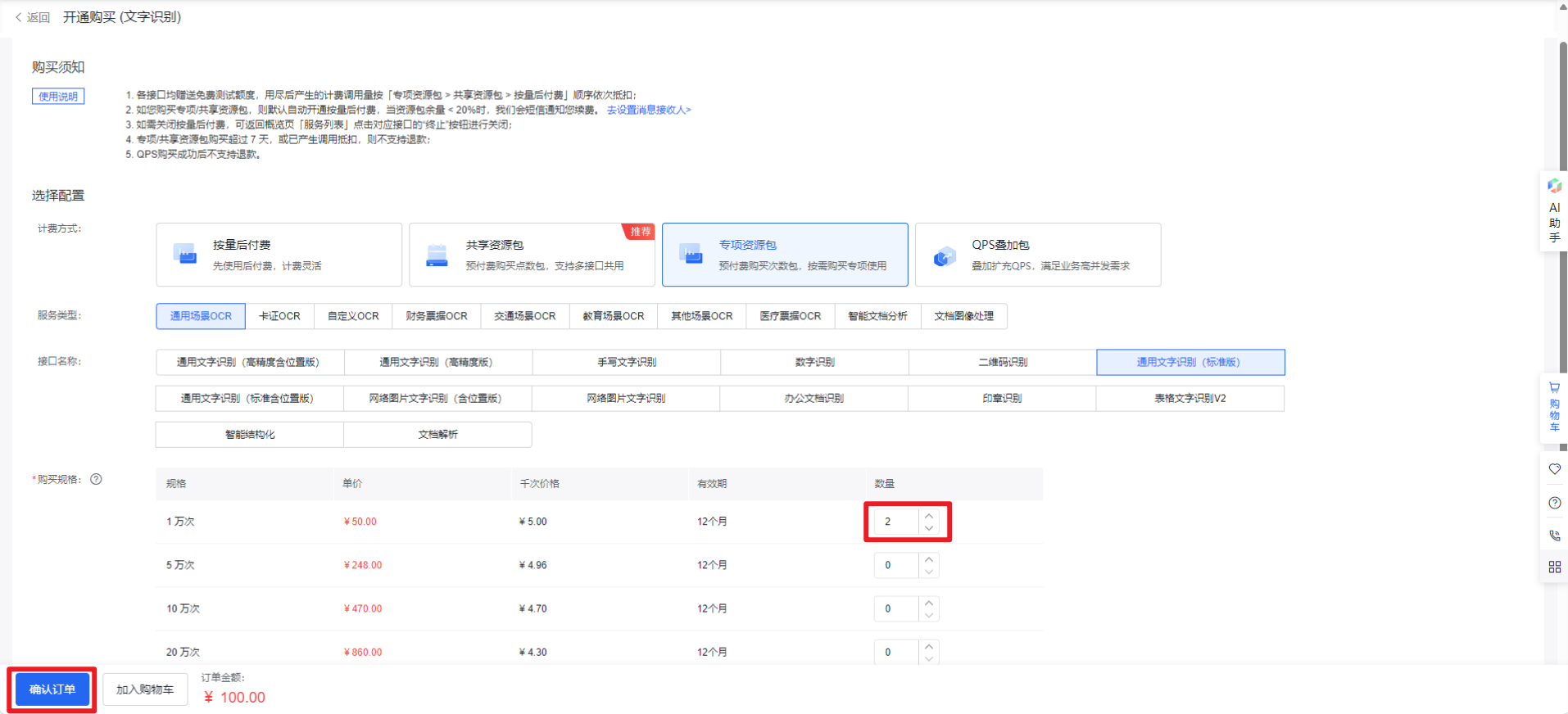Switch to 财务票据OCR service type
Screen dimensions: 1568x714
click(437, 316)
